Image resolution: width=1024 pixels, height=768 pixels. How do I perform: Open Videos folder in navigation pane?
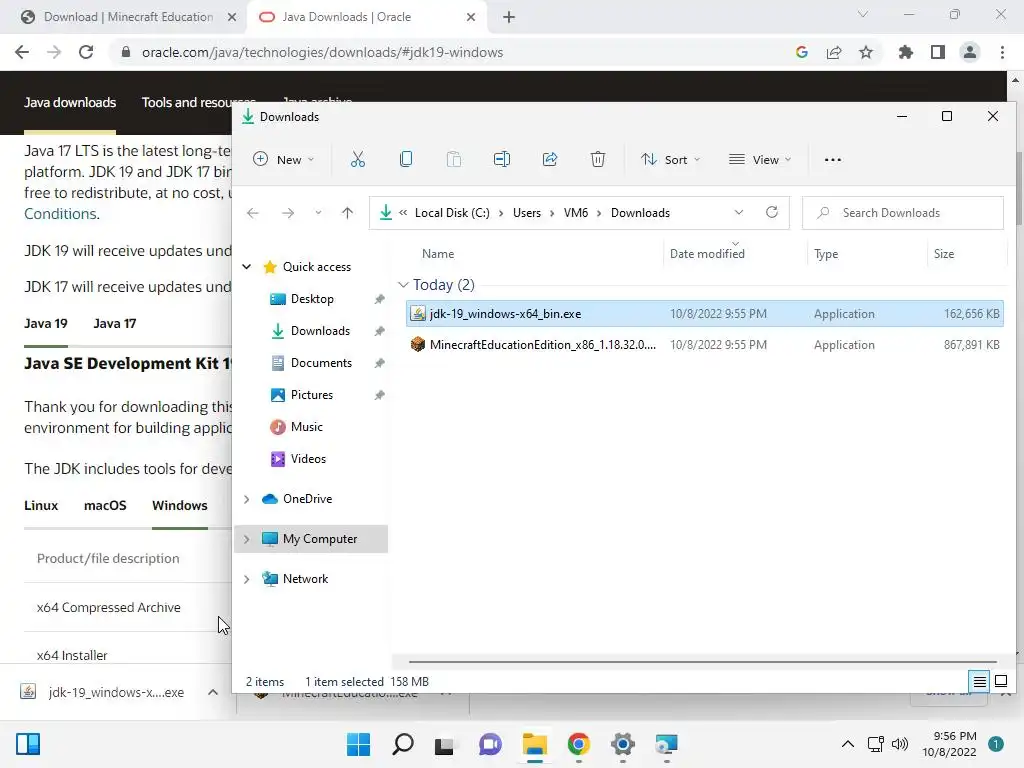(x=308, y=459)
